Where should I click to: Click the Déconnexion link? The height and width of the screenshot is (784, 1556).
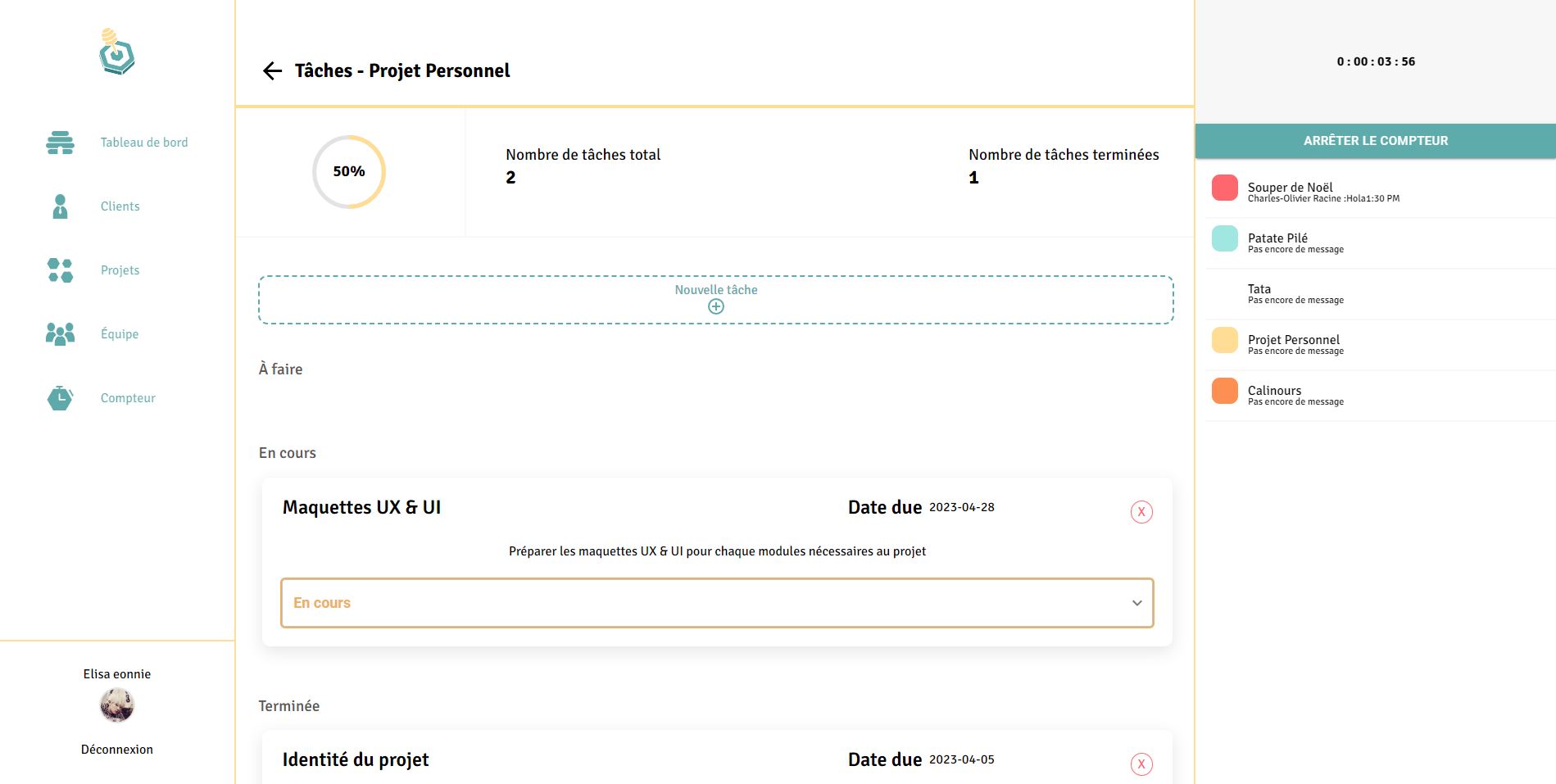tap(117, 750)
